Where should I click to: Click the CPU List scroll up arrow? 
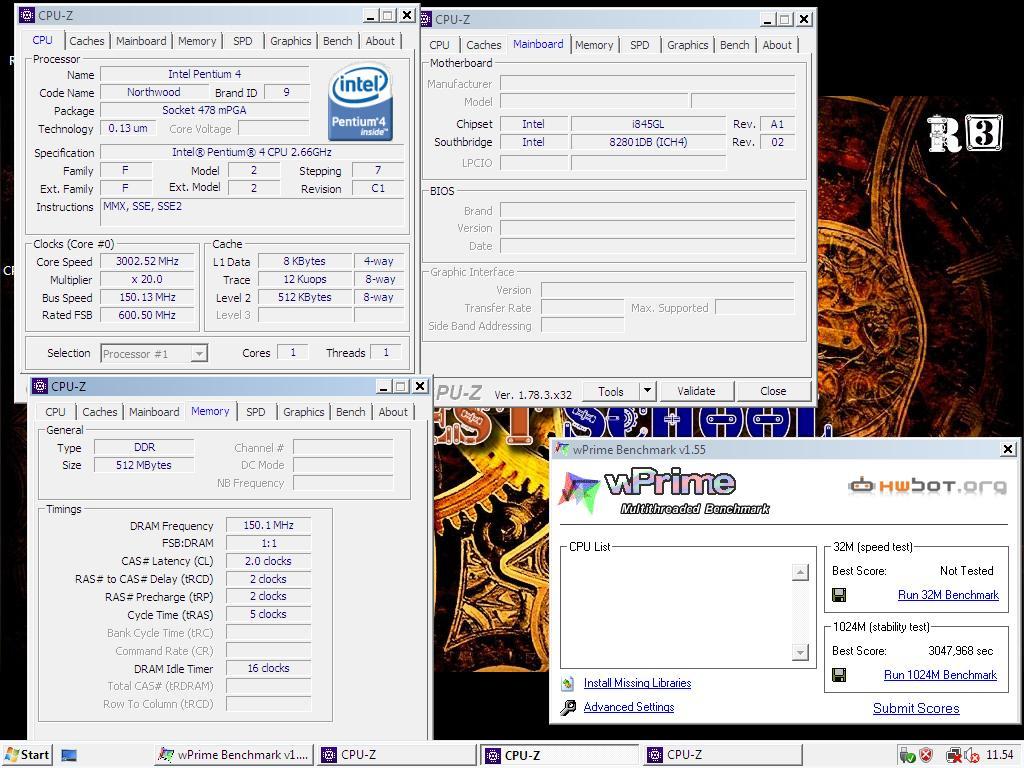[x=800, y=572]
